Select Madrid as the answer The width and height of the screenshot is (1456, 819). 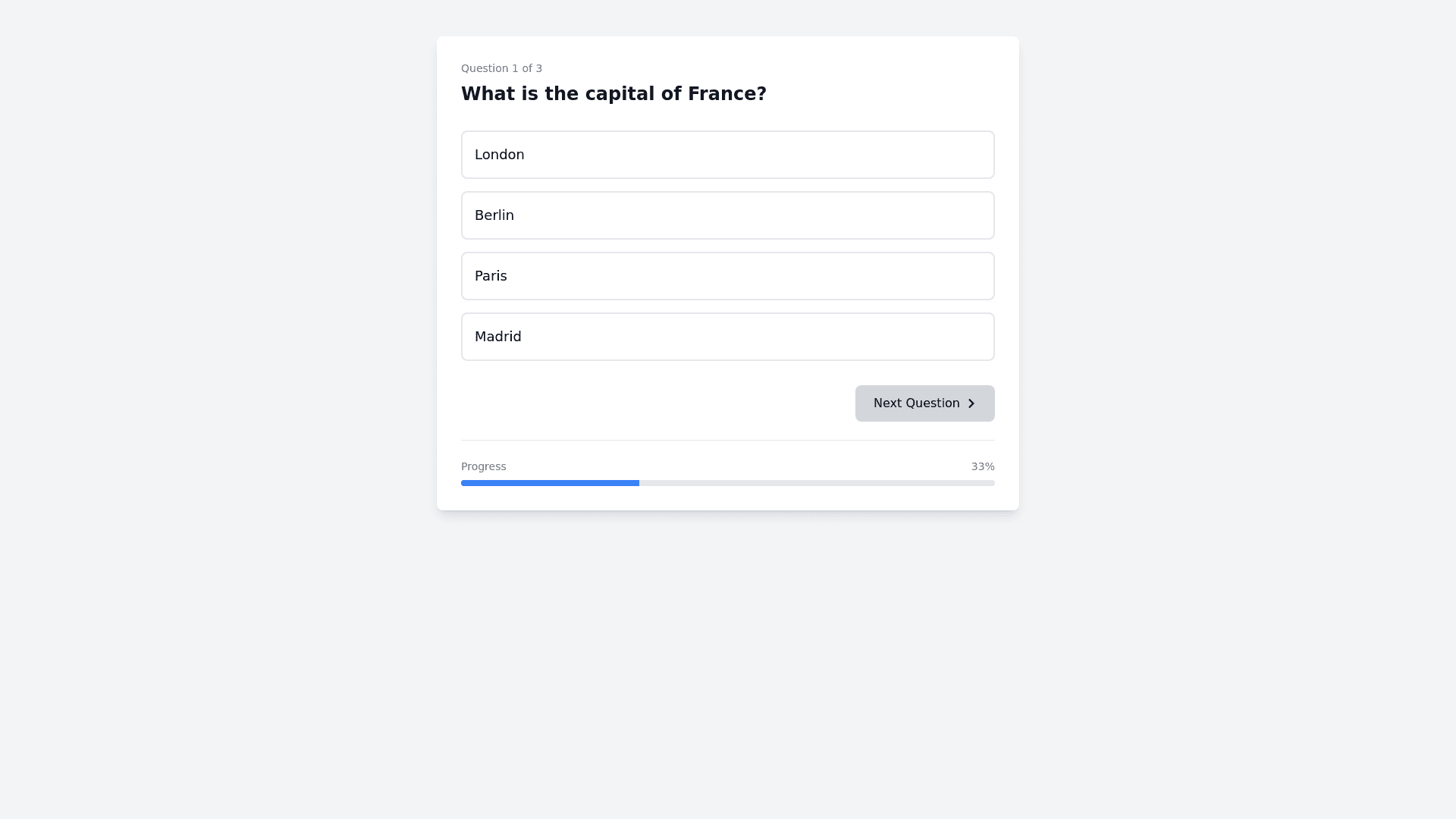(x=728, y=337)
